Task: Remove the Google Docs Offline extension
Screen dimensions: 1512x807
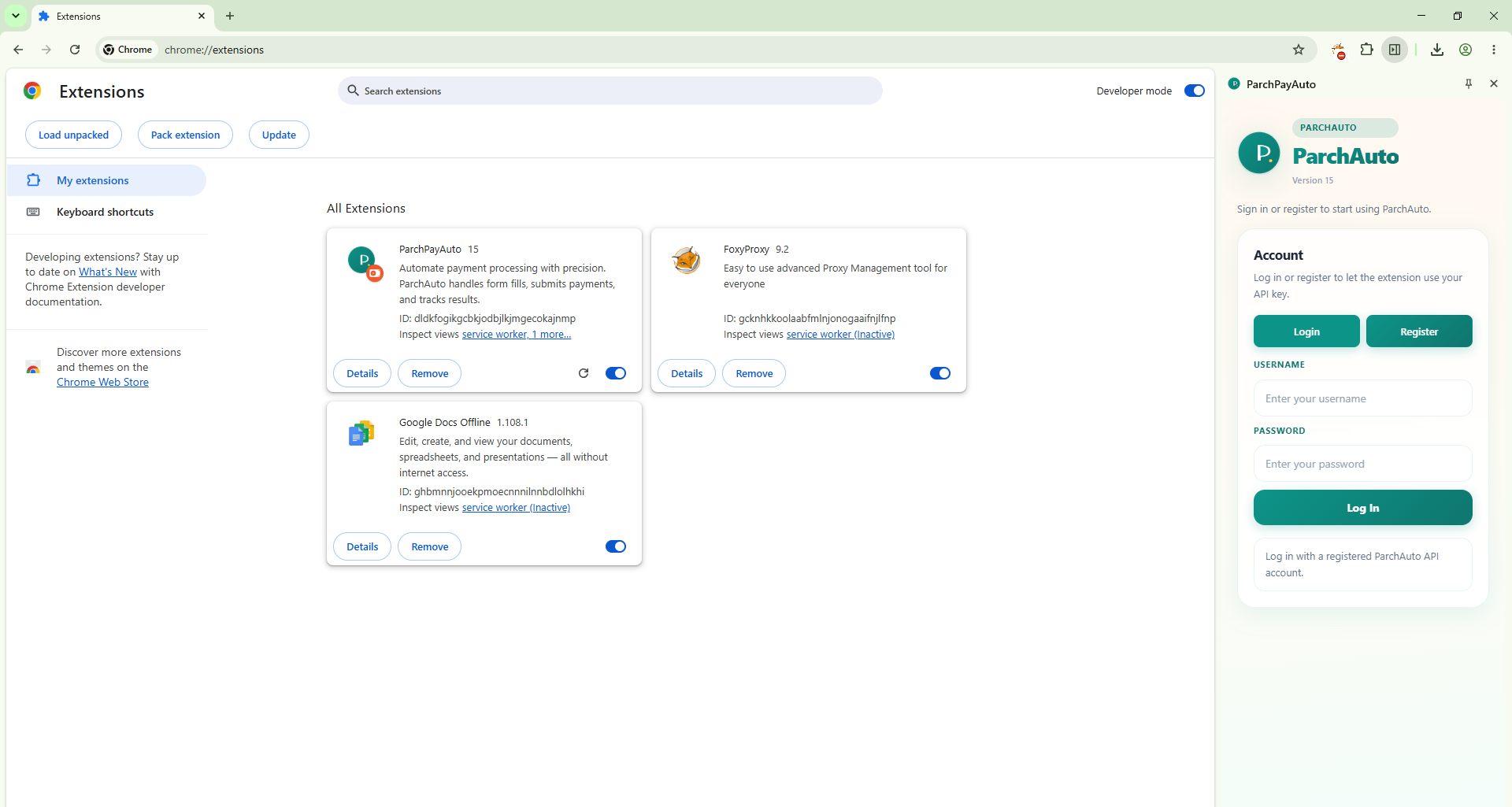Action: coord(430,546)
